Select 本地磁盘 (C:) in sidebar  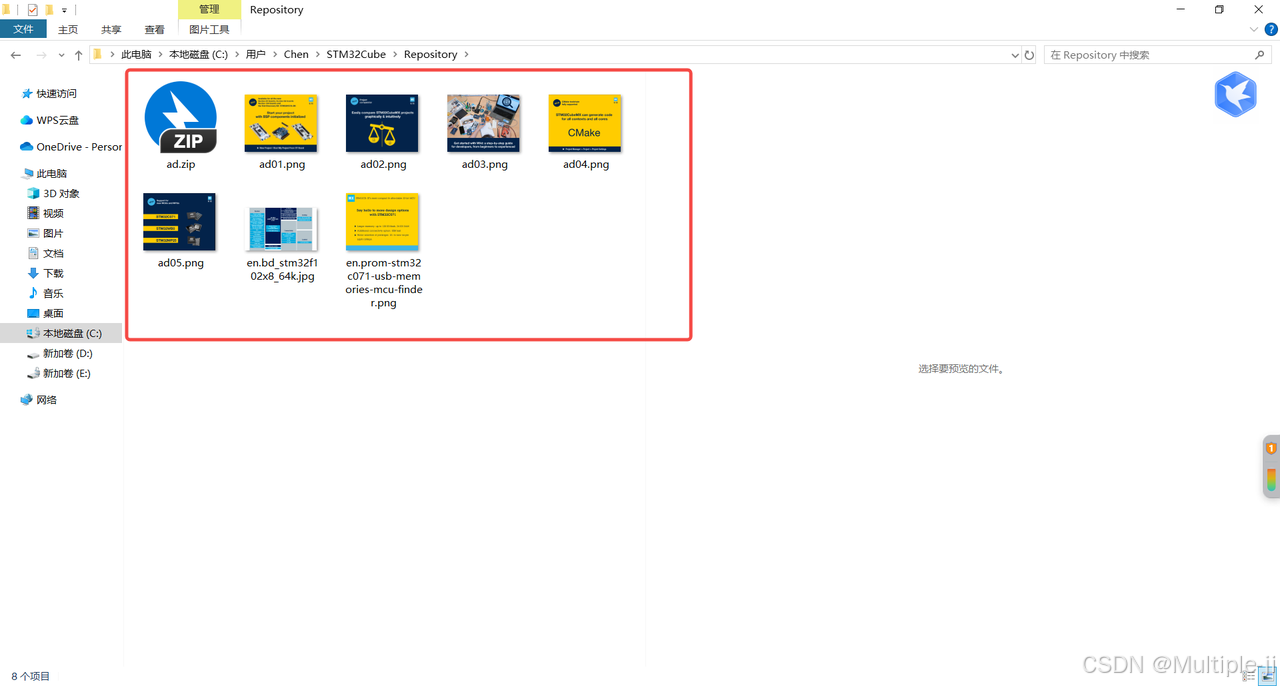(62, 333)
